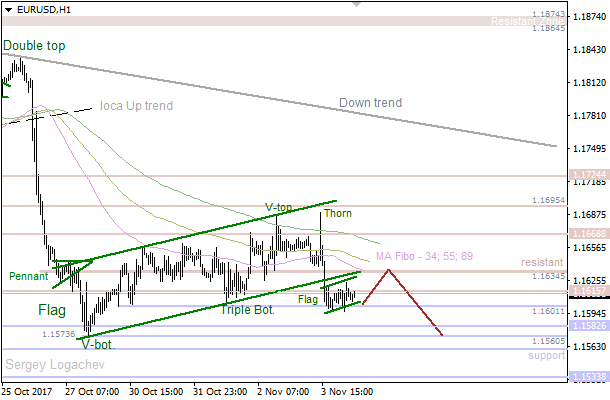Click the V-top pattern label
Image resolution: width=610 pixels, height=400 pixels.
pos(278,208)
